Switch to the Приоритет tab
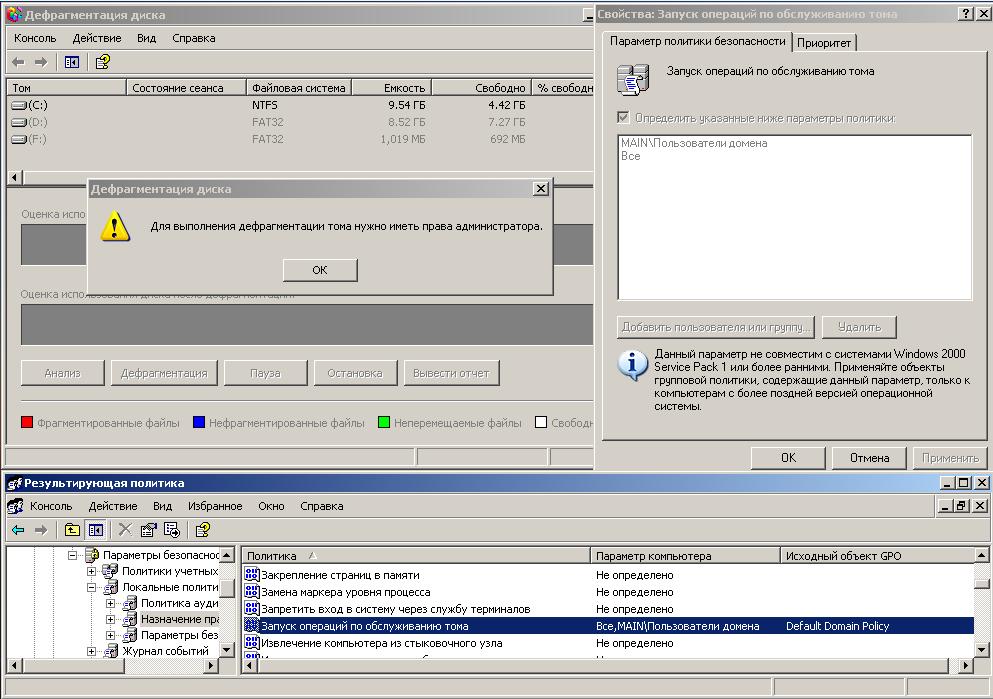Image resolution: width=993 pixels, height=699 pixels. coord(824,42)
